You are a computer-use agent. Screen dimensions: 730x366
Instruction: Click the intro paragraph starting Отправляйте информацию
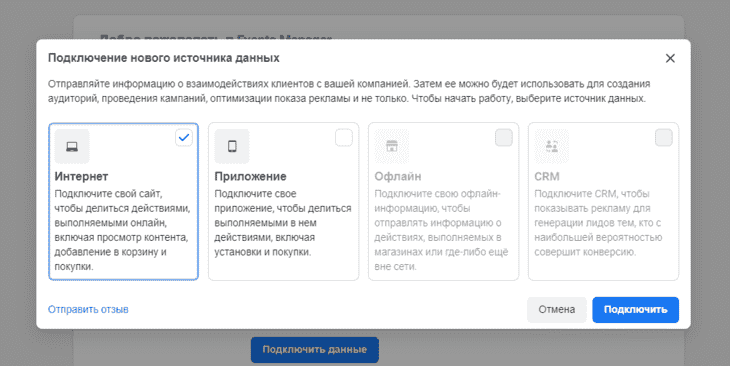pos(349,91)
